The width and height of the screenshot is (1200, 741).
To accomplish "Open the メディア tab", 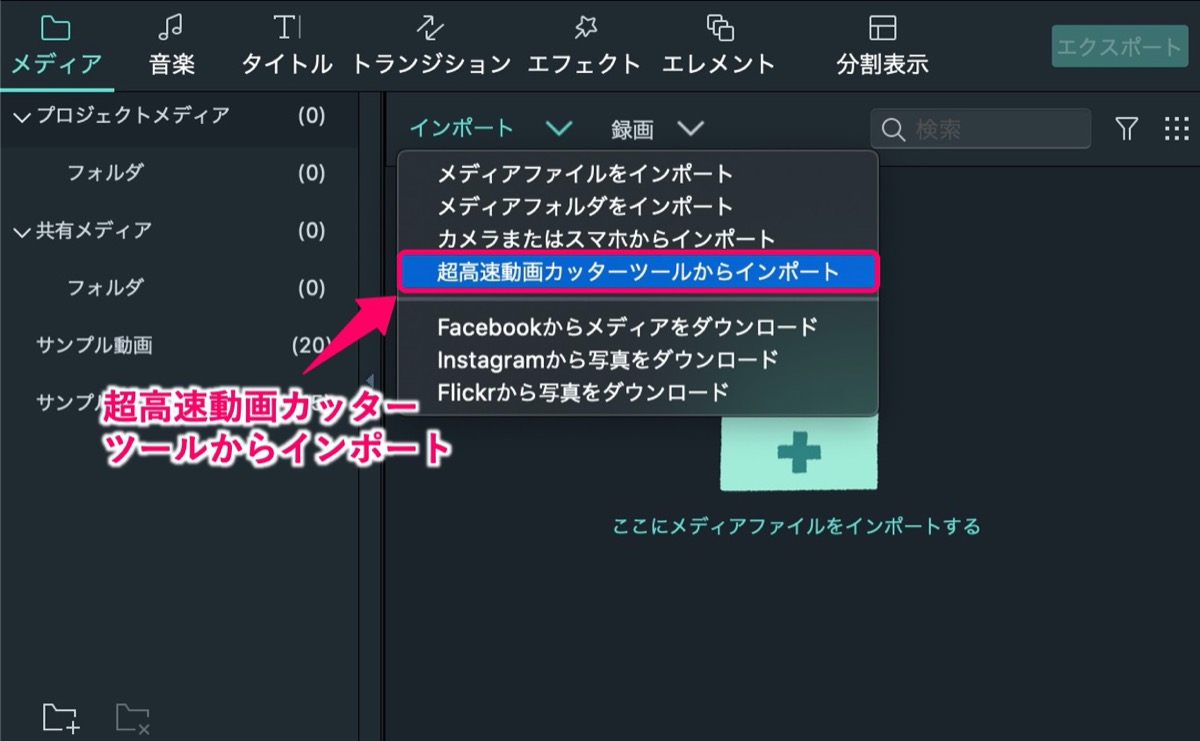I will [x=56, y=45].
